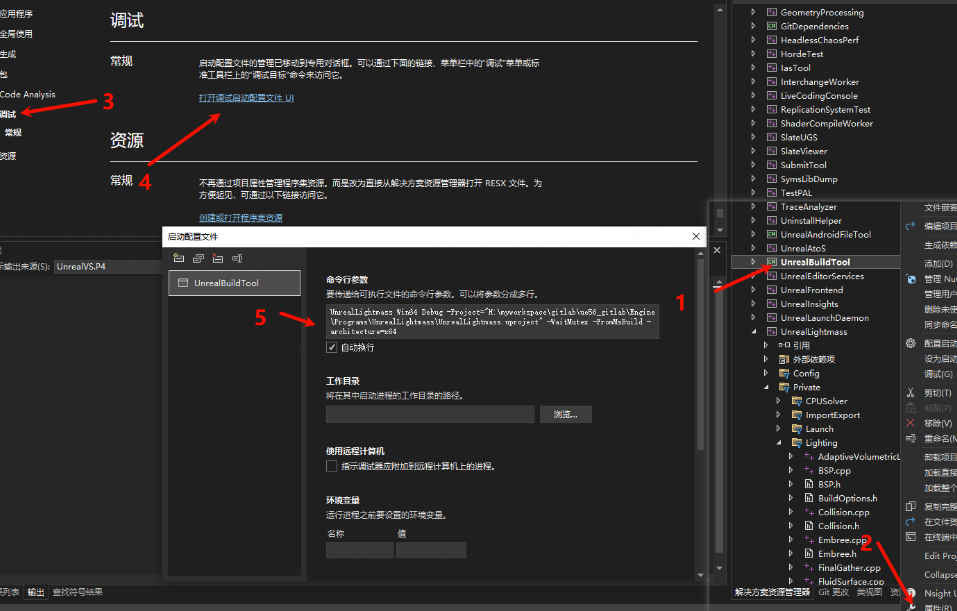This screenshot has height=611, width=957.
Task: Choose 调试(G) from the context menu
Action: (939, 374)
